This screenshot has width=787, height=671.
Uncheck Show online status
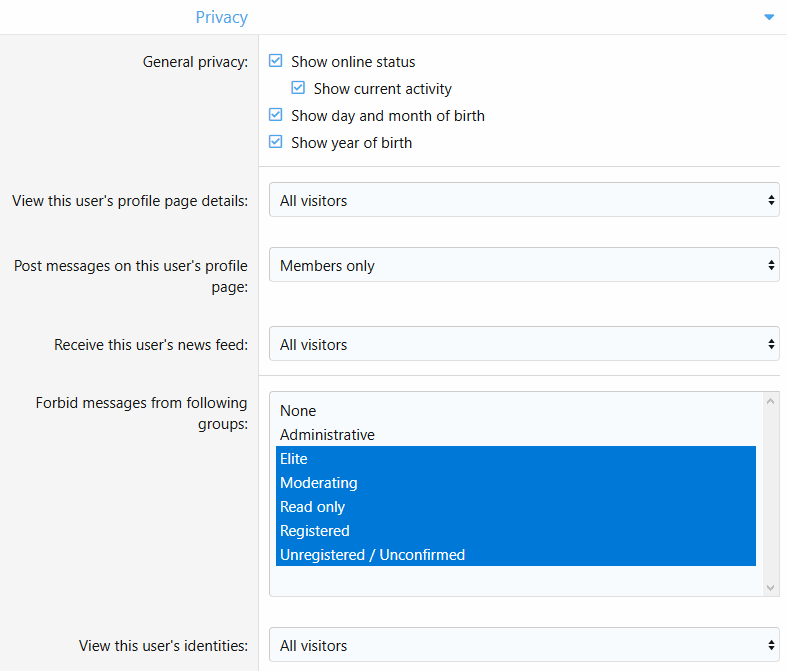276,61
